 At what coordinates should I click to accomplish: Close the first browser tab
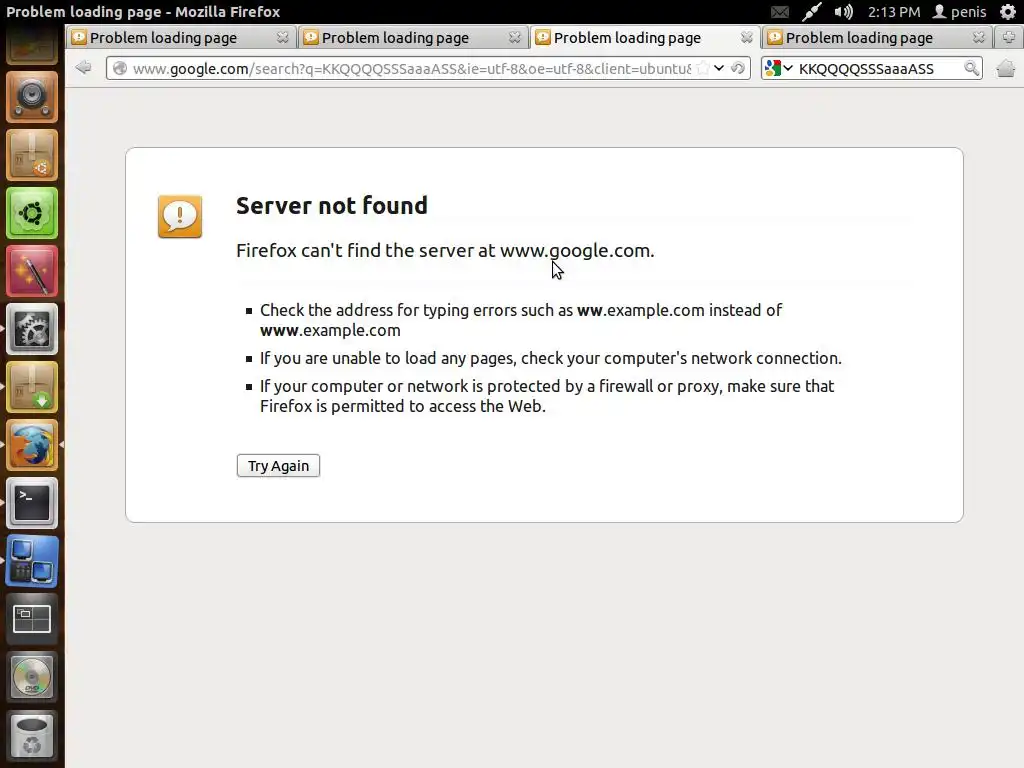pyautogui.click(x=282, y=37)
